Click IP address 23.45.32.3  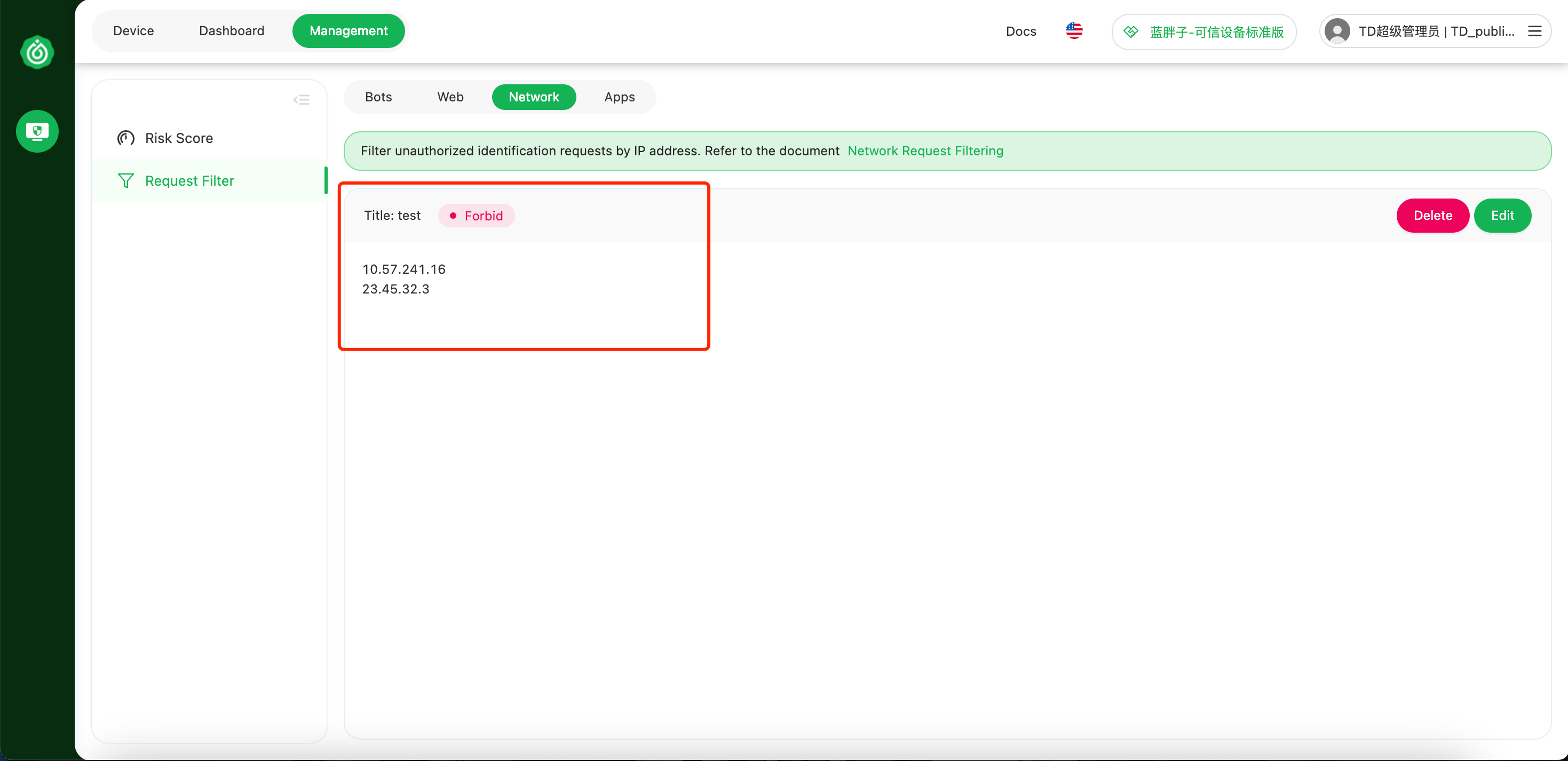(395, 289)
